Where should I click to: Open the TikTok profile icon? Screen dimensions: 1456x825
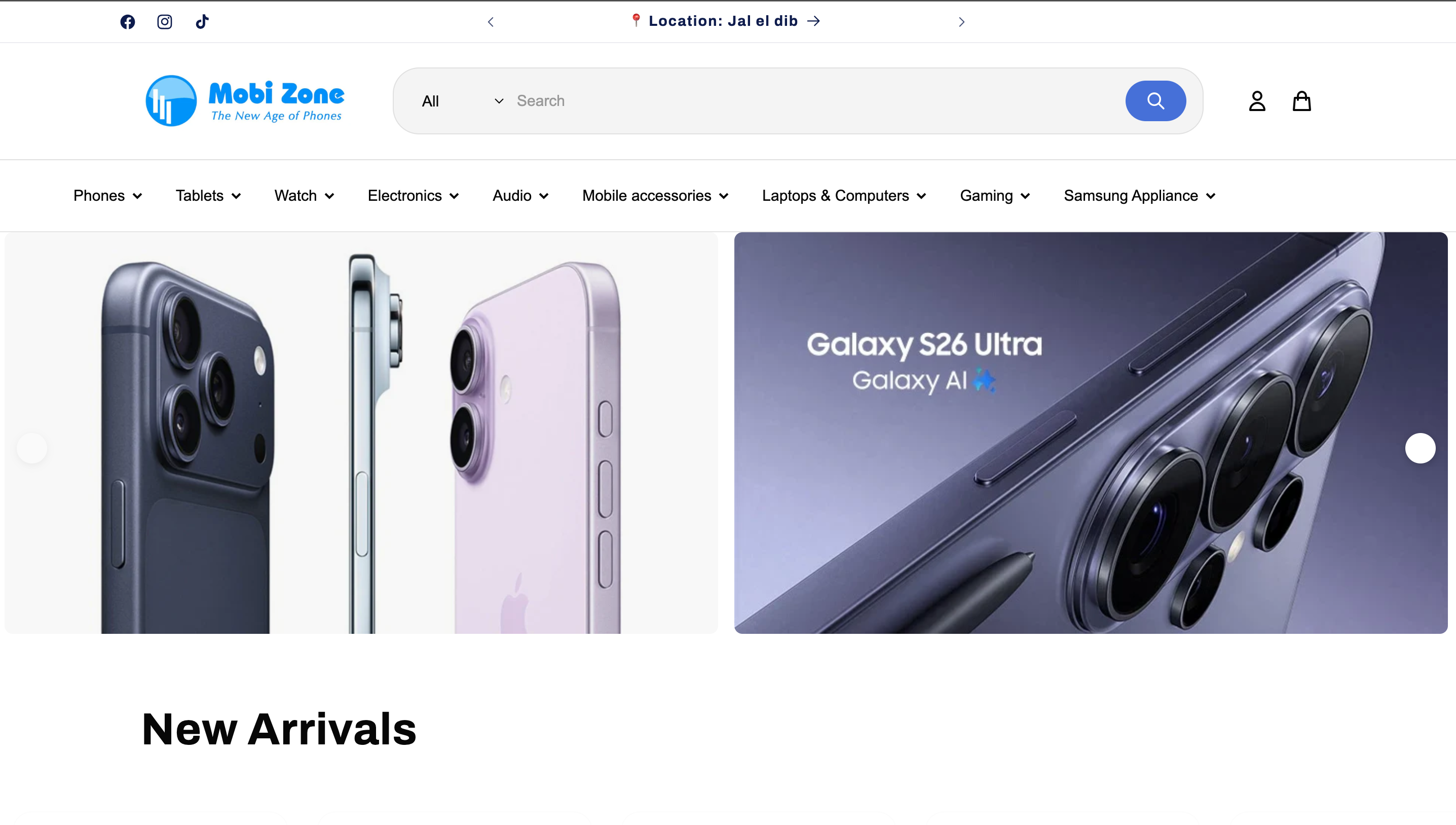pyautogui.click(x=202, y=21)
